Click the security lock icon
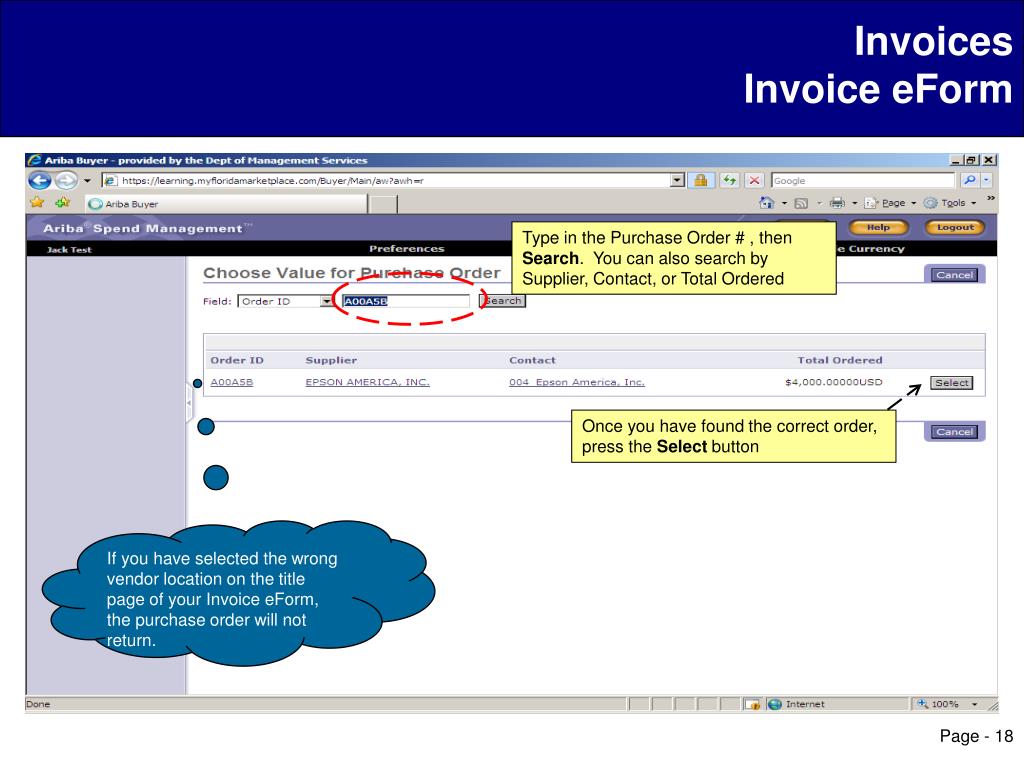 pos(701,180)
